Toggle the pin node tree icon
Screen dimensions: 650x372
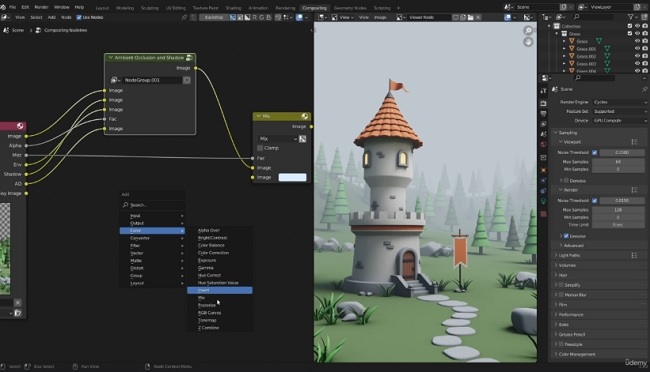click(184, 17)
